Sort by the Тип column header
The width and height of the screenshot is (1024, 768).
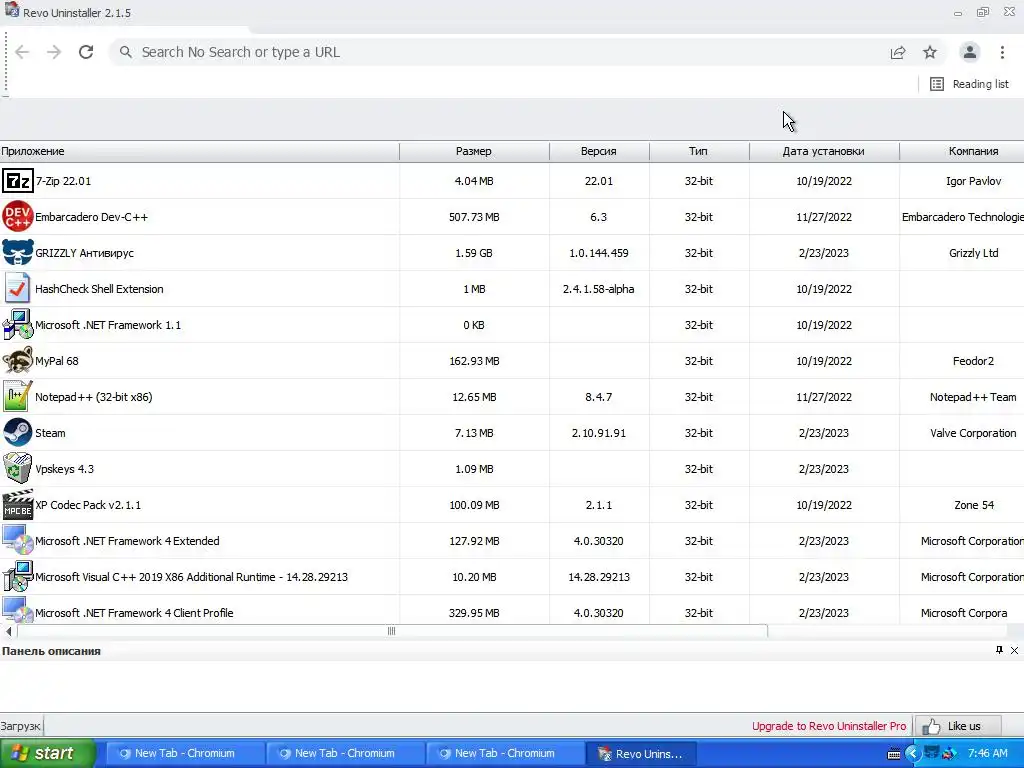(x=699, y=151)
